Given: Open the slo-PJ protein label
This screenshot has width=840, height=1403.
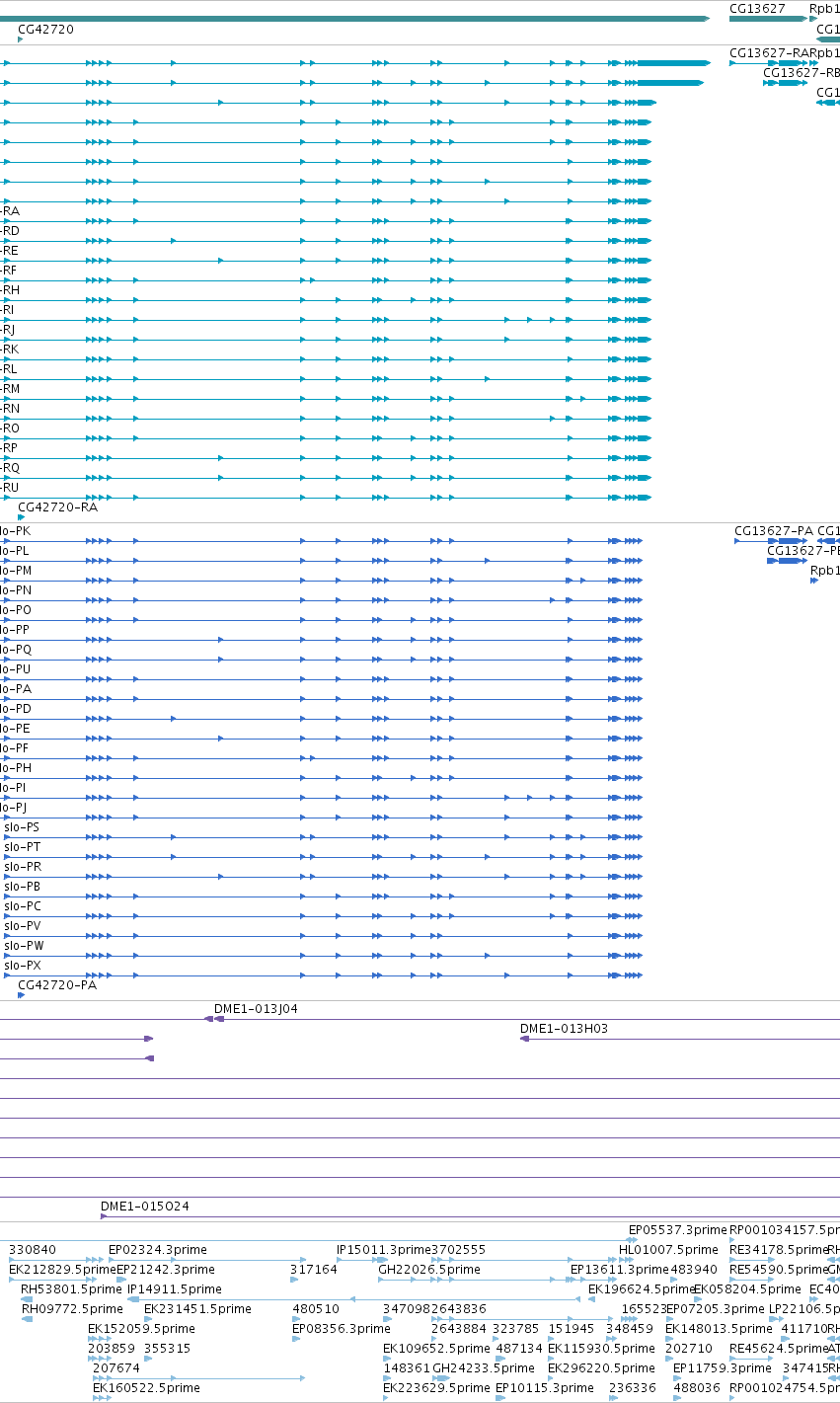Looking at the screenshot, I should (x=15, y=807).
